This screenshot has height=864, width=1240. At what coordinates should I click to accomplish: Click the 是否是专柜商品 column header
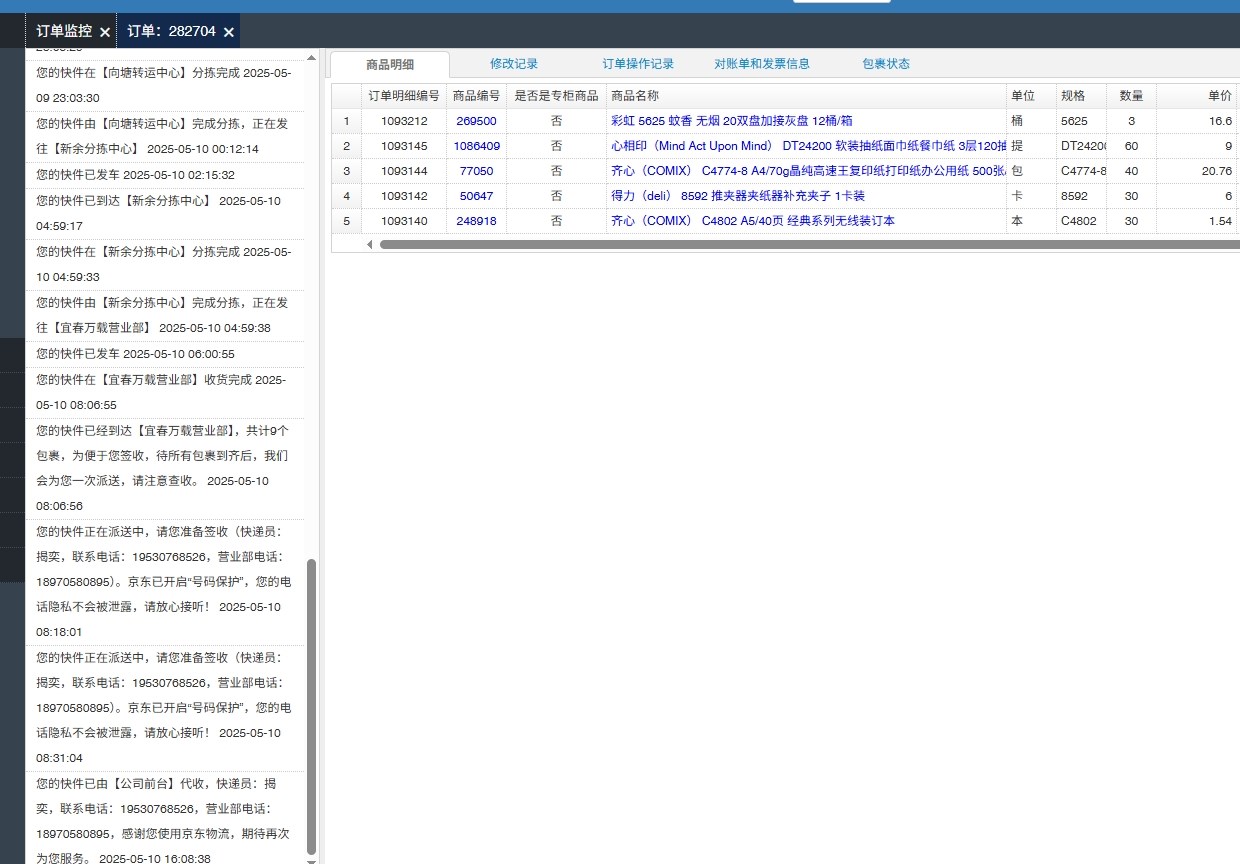coord(556,96)
